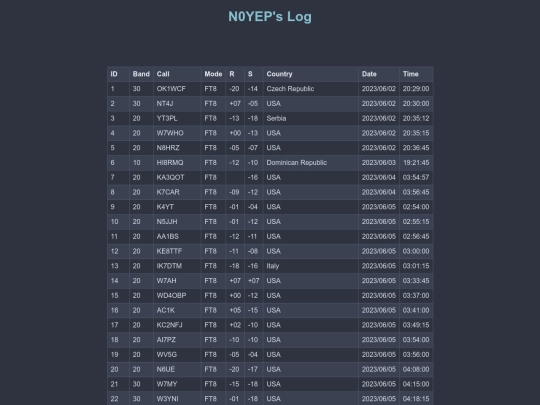
Task: Click the R value -20 in the N6UE row
Action: [x=234, y=370]
